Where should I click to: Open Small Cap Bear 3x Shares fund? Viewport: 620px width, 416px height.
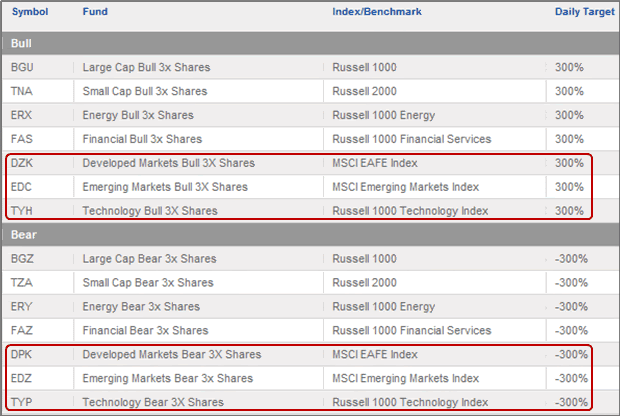148,283
